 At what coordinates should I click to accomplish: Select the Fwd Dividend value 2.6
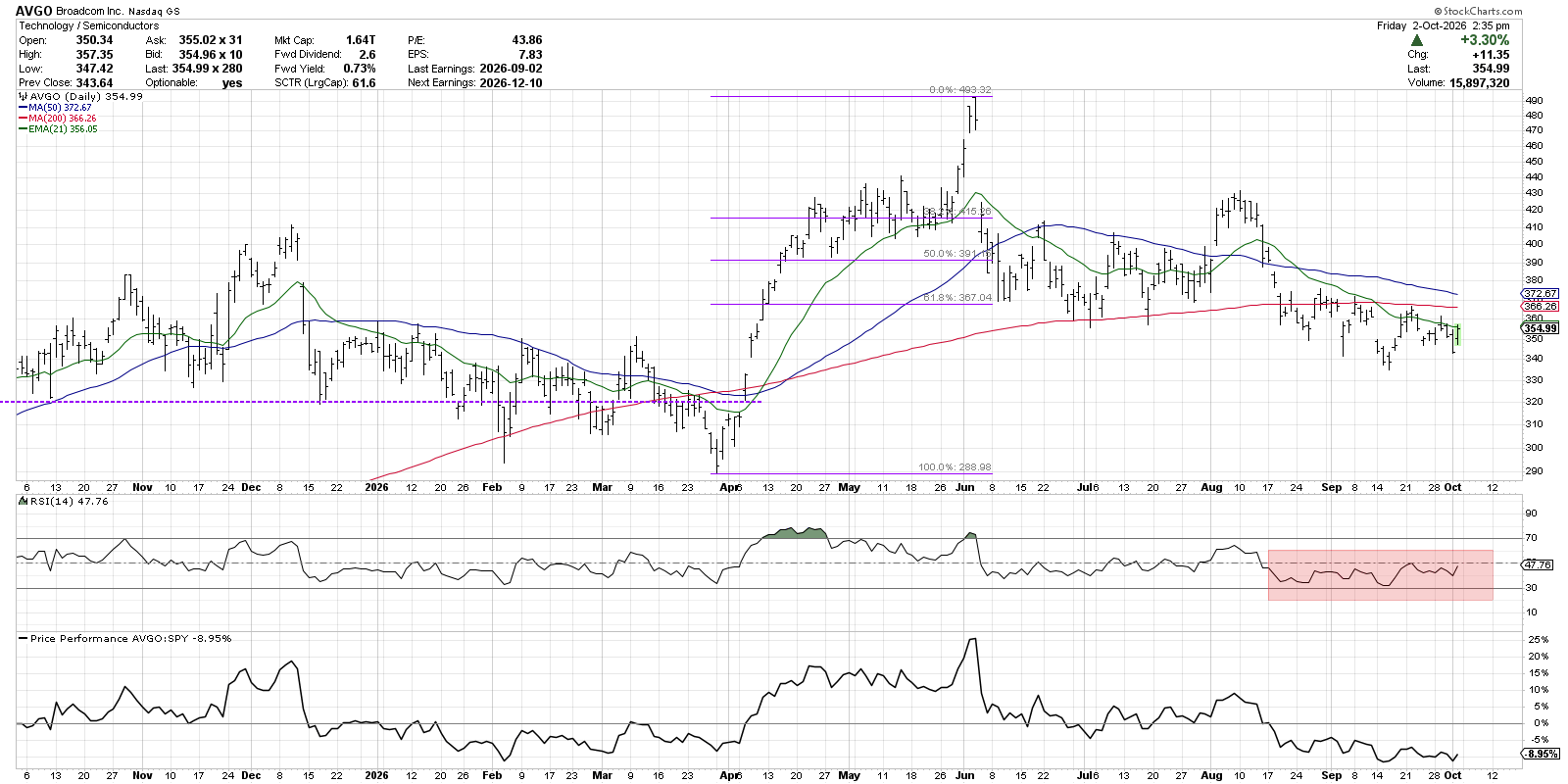click(x=367, y=55)
